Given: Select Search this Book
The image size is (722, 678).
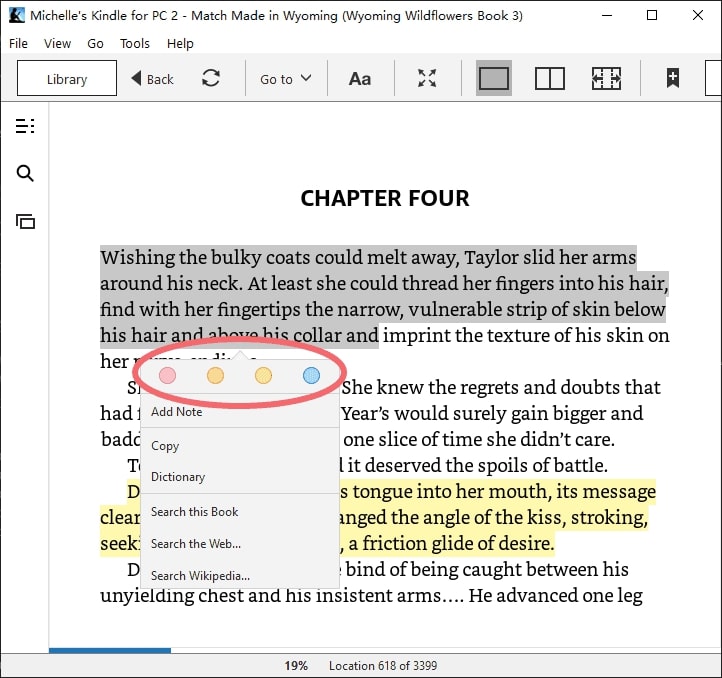Looking at the screenshot, I should coord(239,512).
